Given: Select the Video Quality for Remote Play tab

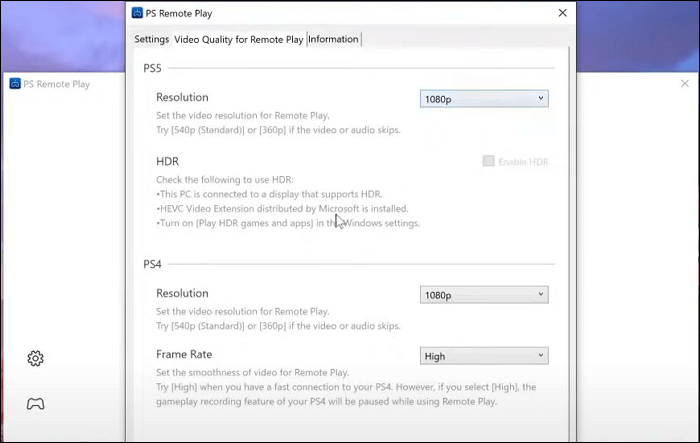Looking at the screenshot, I should 238,39.
